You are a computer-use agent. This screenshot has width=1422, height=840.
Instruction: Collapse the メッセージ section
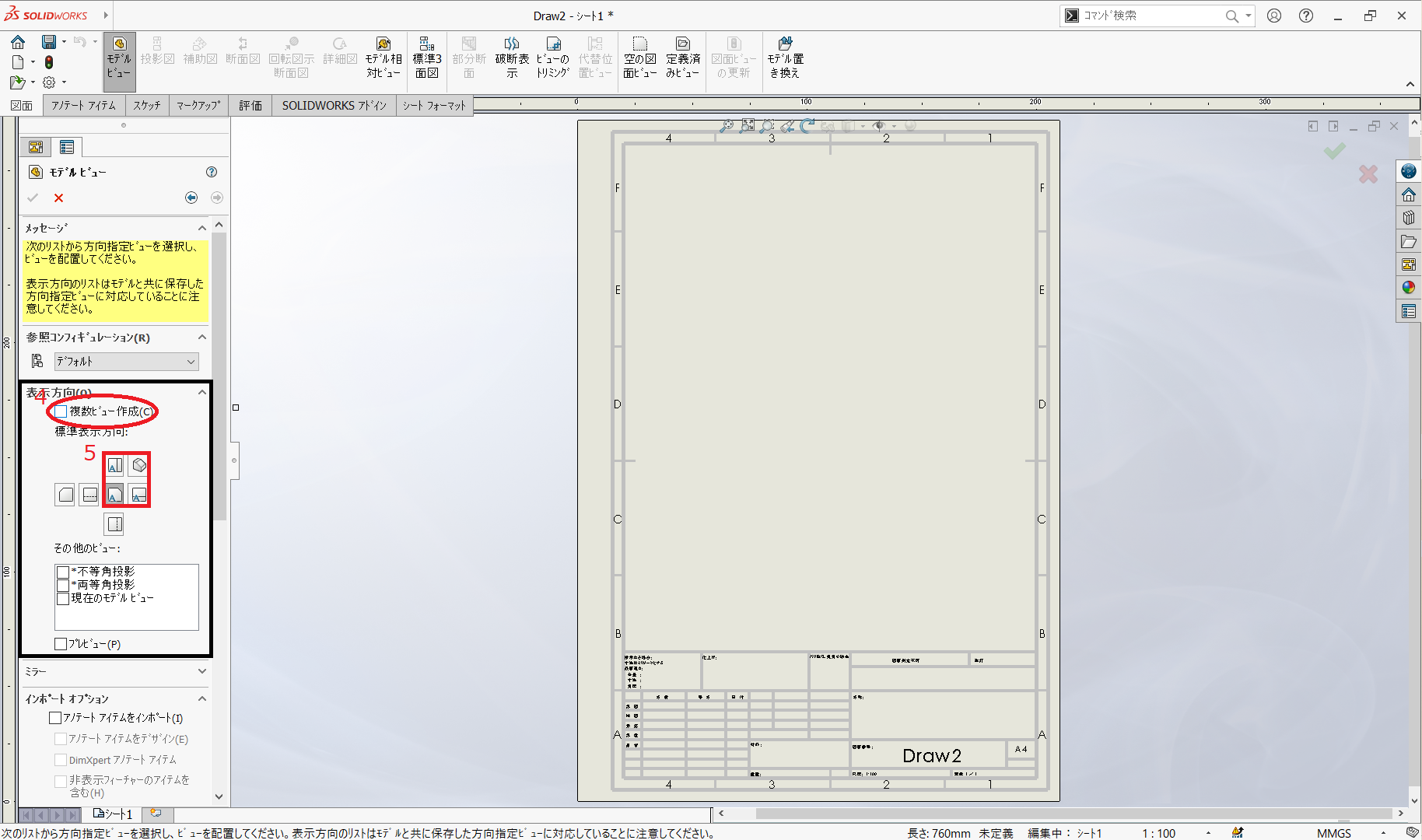(202, 228)
